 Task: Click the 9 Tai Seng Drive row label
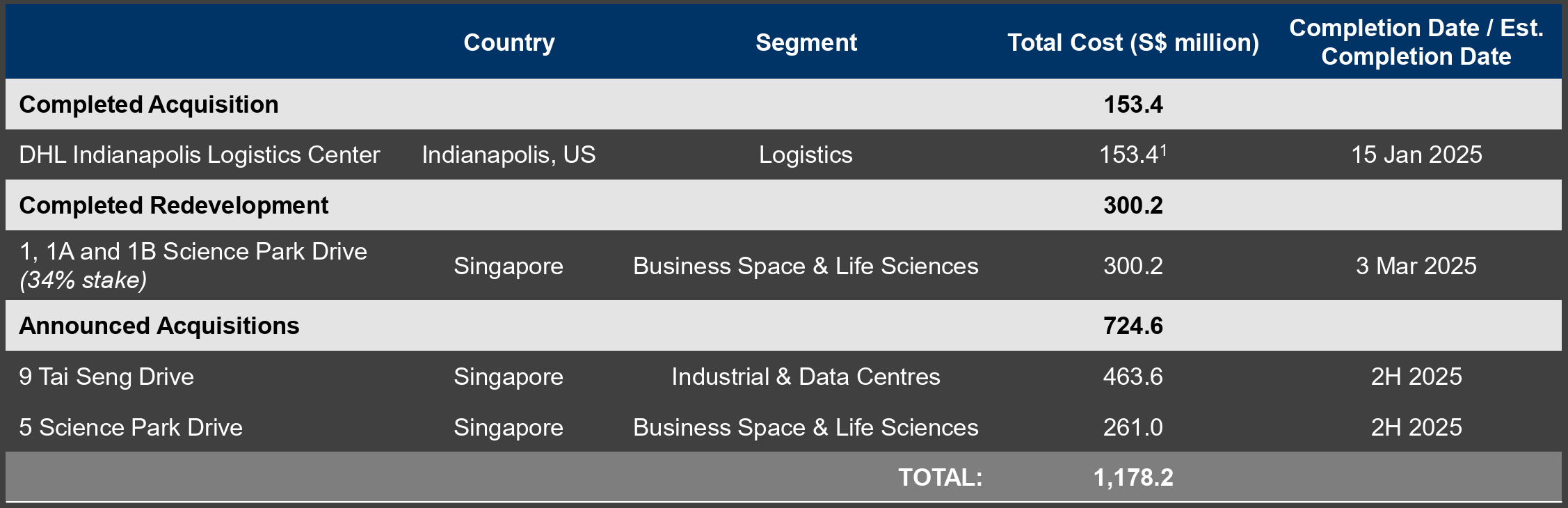tap(106, 376)
